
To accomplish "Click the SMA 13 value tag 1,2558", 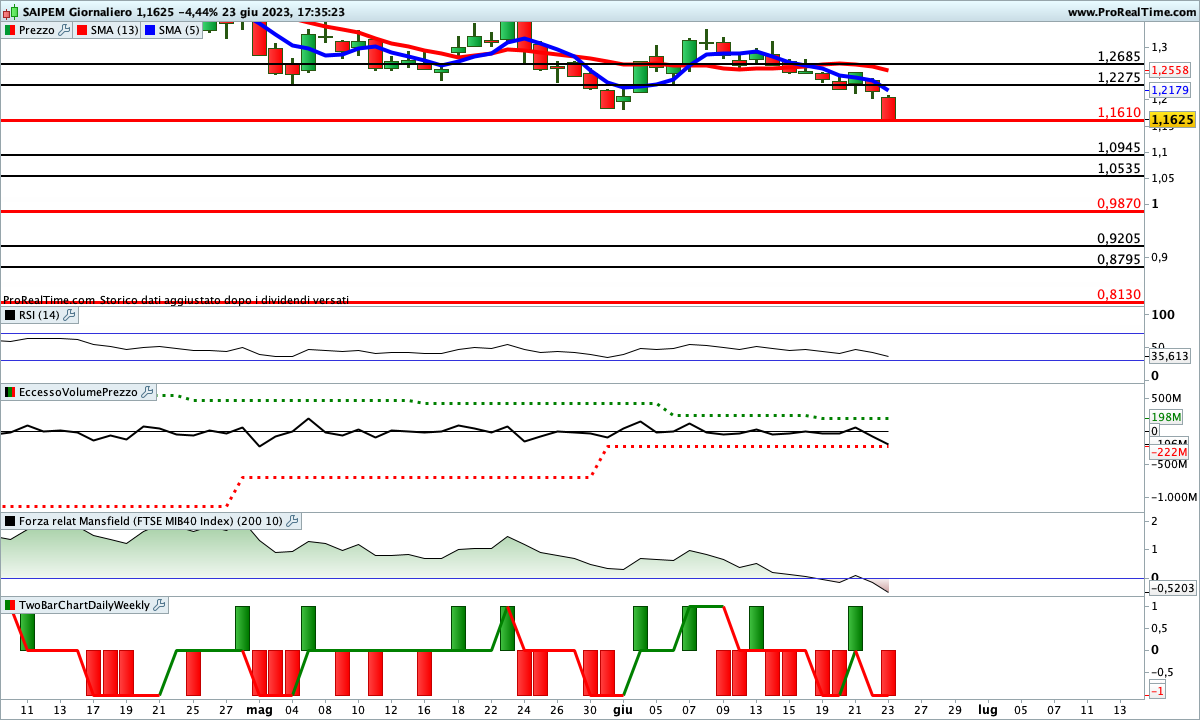I will click(x=1170, y=70).
